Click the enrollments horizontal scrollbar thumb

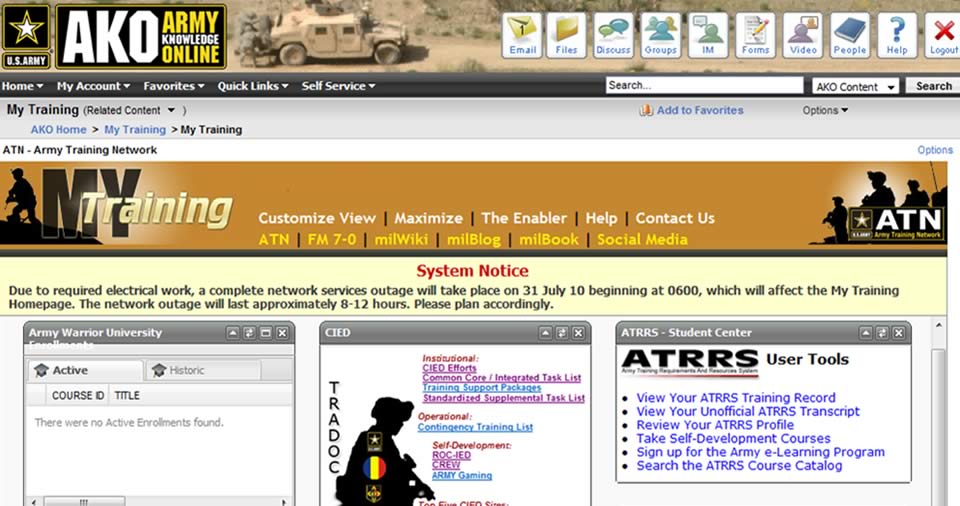click(x=84, y=502)
